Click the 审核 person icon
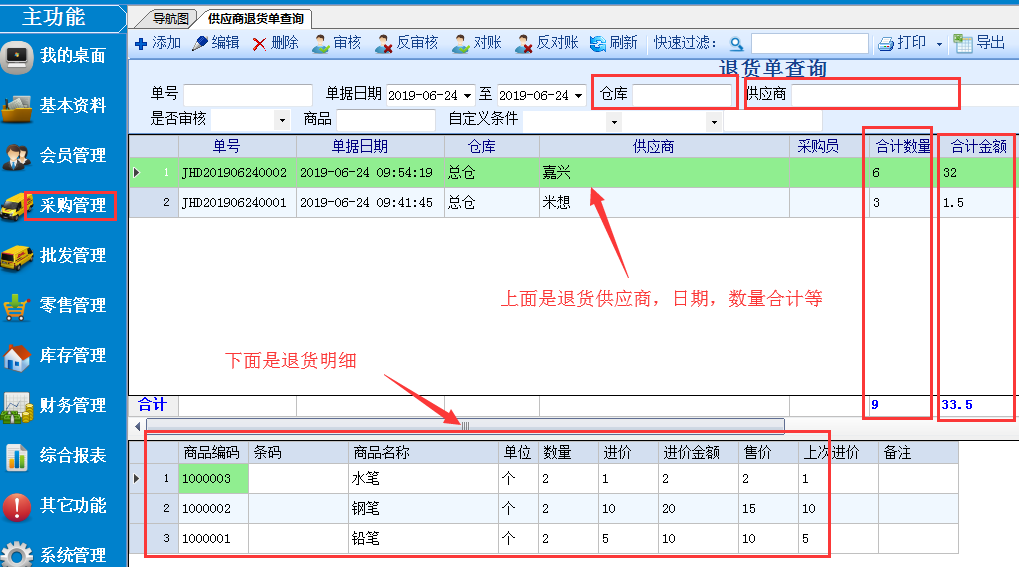Image resolution: width=1019 pixels, height=567 pixels. tap(320, 44)
